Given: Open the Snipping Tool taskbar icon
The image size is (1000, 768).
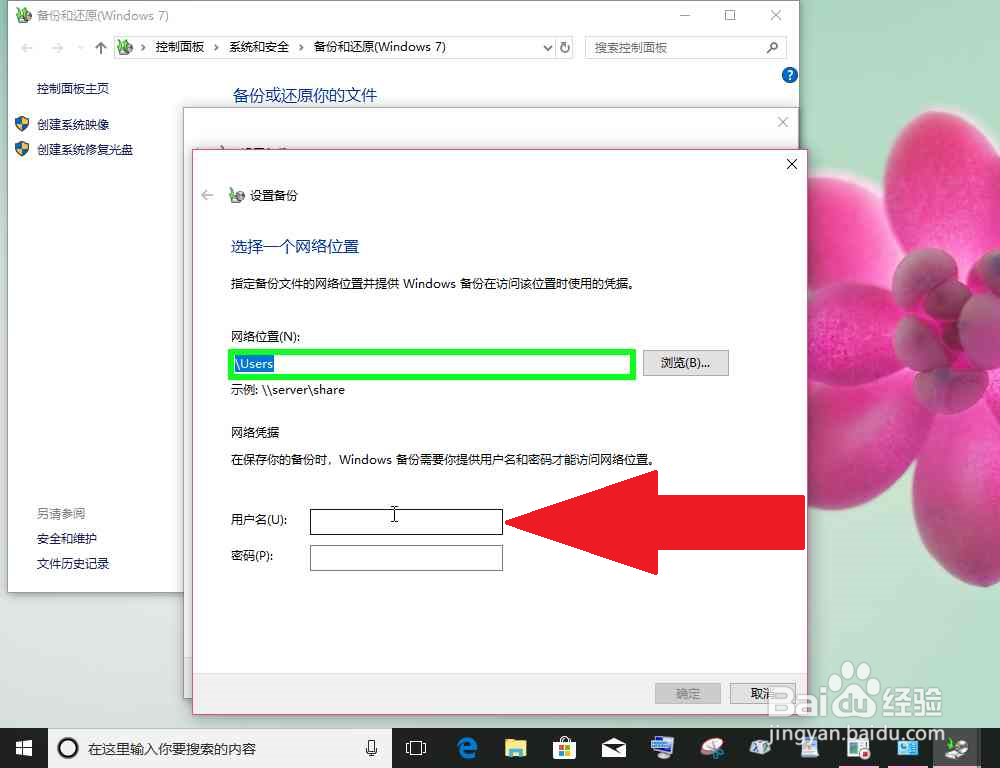Looking at the screenshot, I should click(712, 748).
